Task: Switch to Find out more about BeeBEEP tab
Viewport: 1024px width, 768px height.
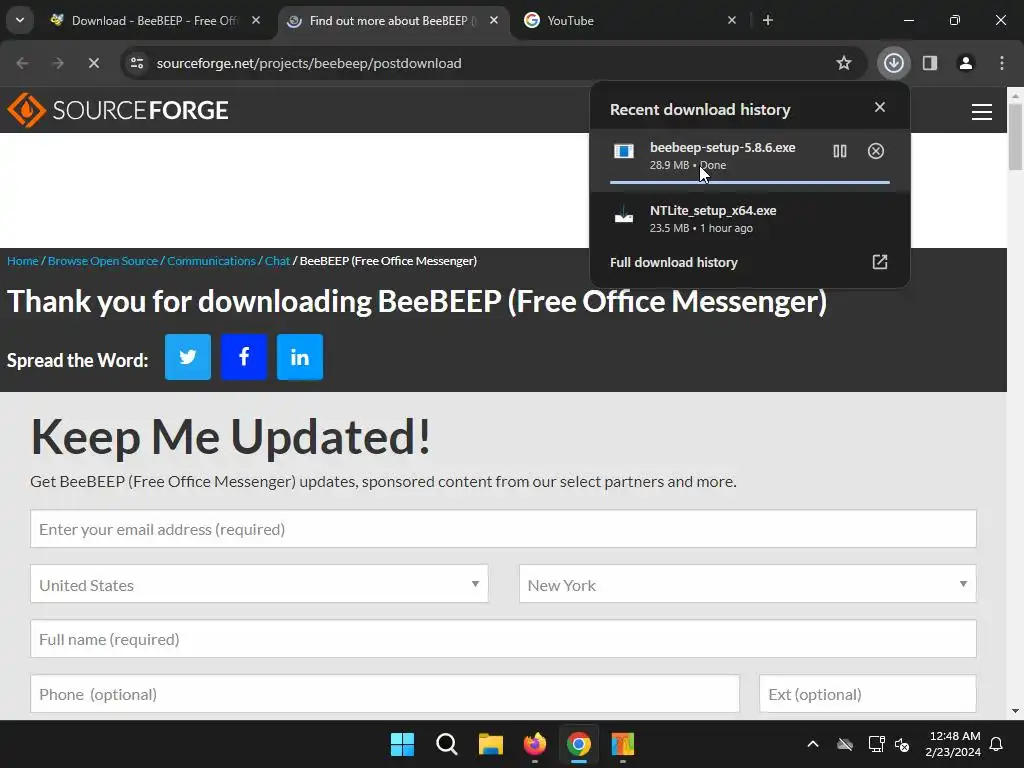Action: point(392,20)
